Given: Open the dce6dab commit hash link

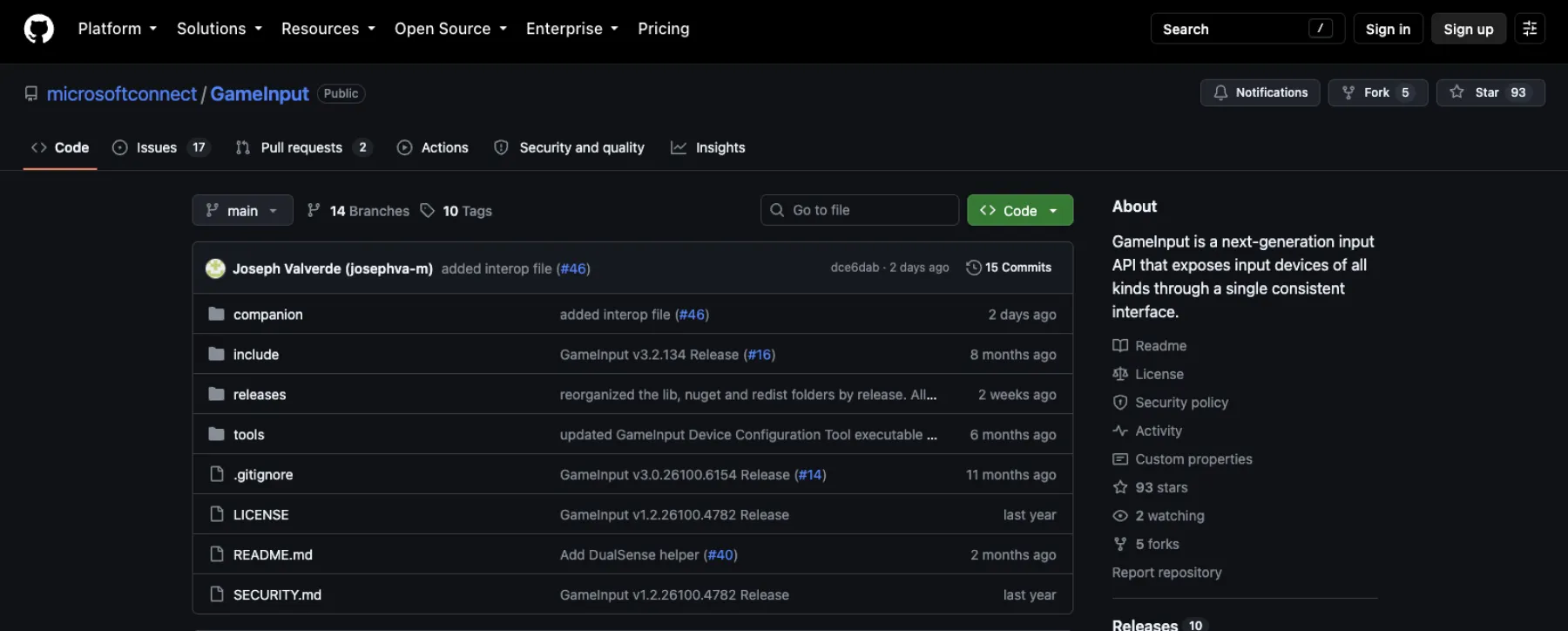Looking at the screenshot, I should [855, 268].
